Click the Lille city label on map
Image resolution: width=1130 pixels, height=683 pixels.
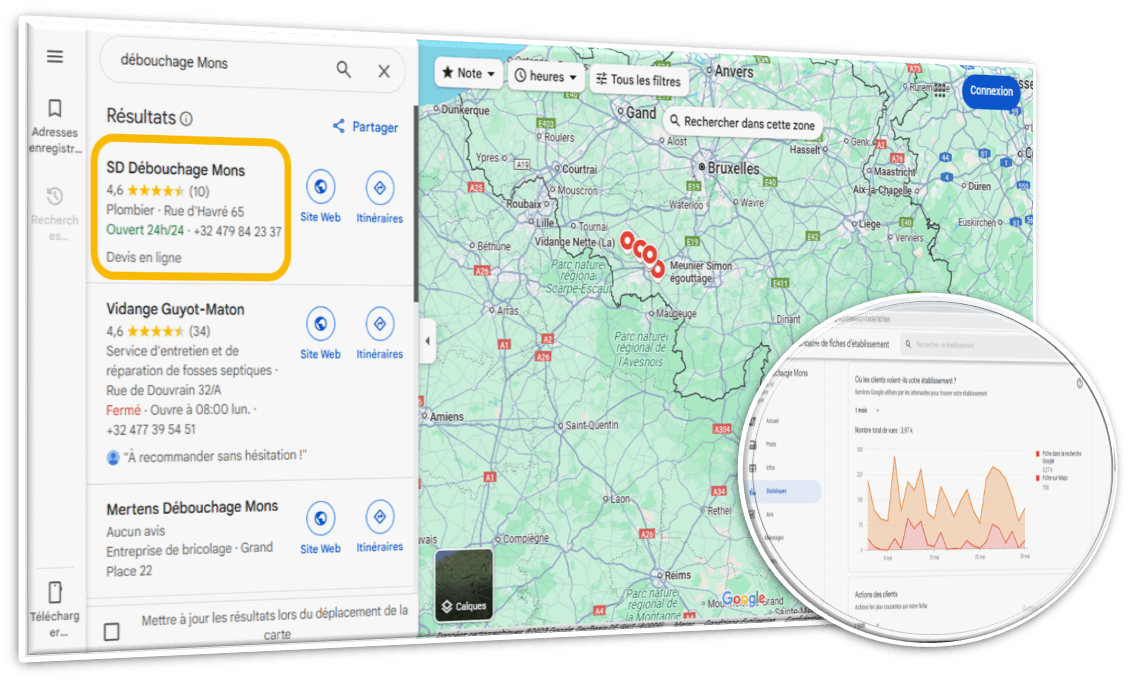click(544, 223)
